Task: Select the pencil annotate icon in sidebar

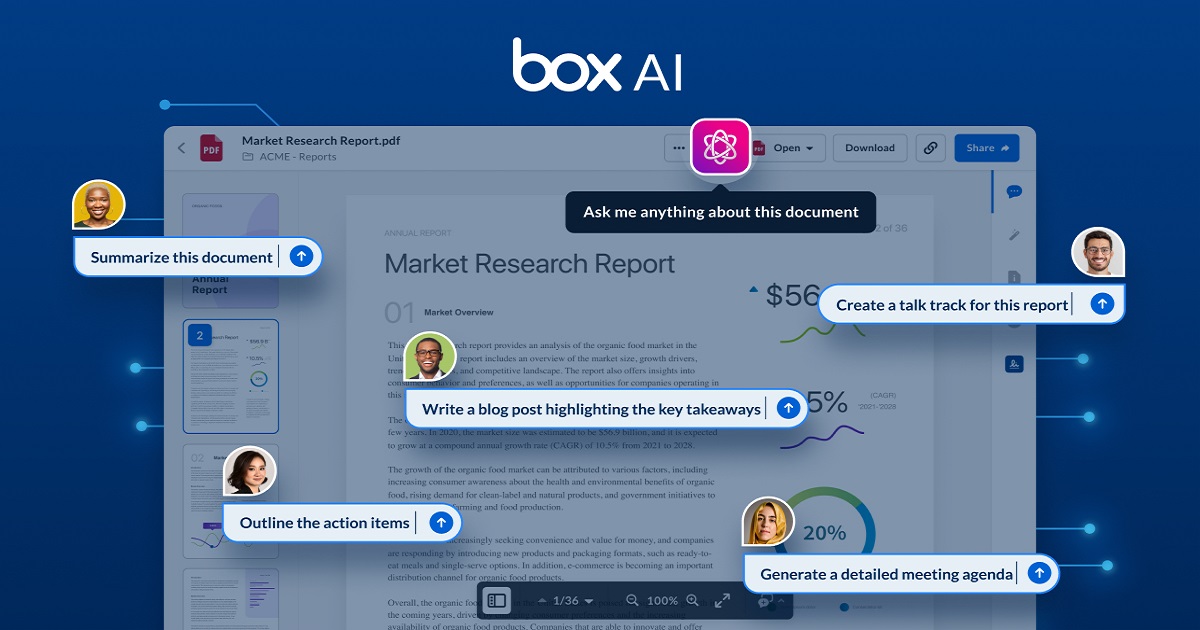Action: click(x=1014, y=235)
